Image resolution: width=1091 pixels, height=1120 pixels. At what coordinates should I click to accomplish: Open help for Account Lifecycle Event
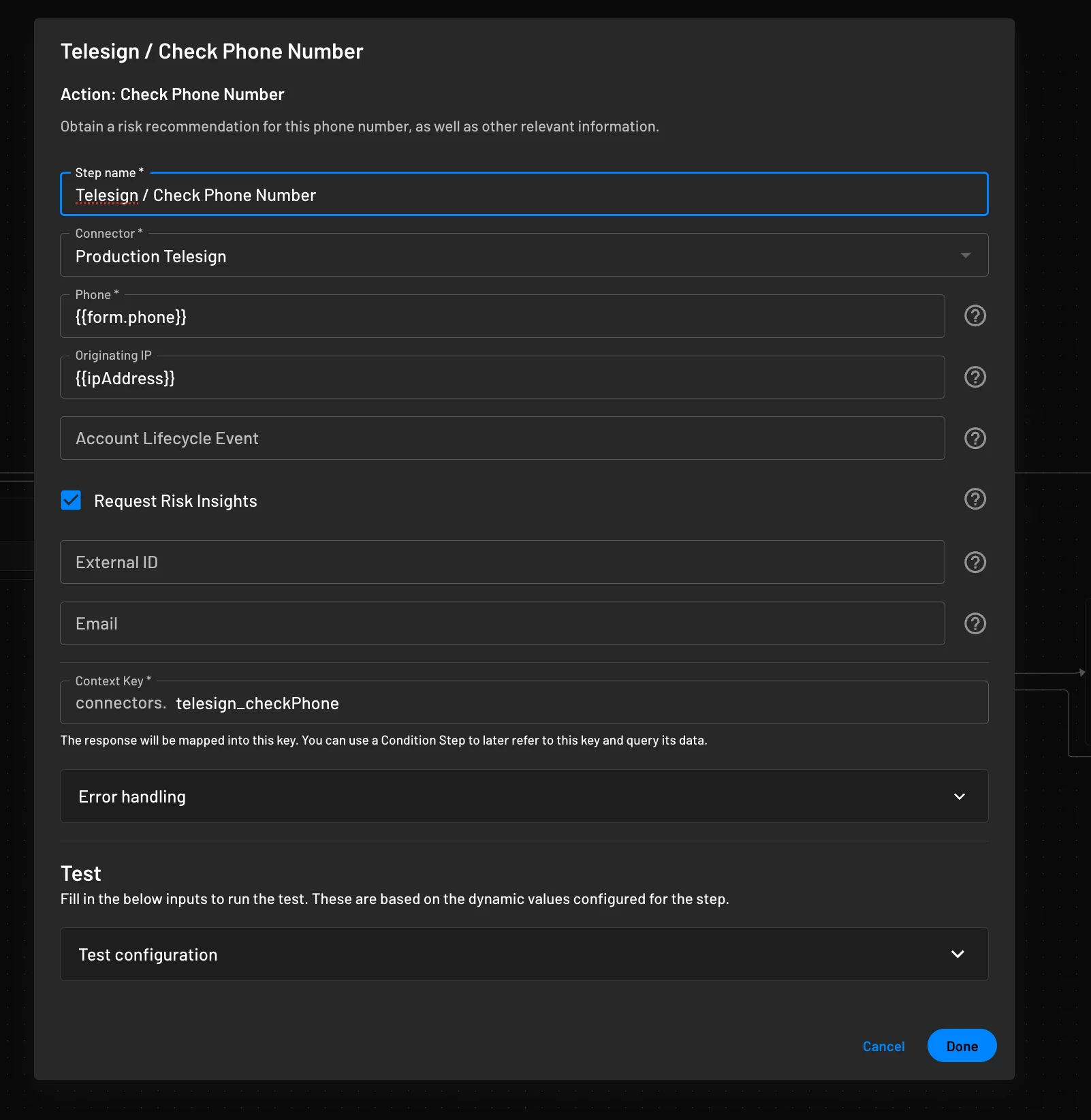(x=975, y=438)
